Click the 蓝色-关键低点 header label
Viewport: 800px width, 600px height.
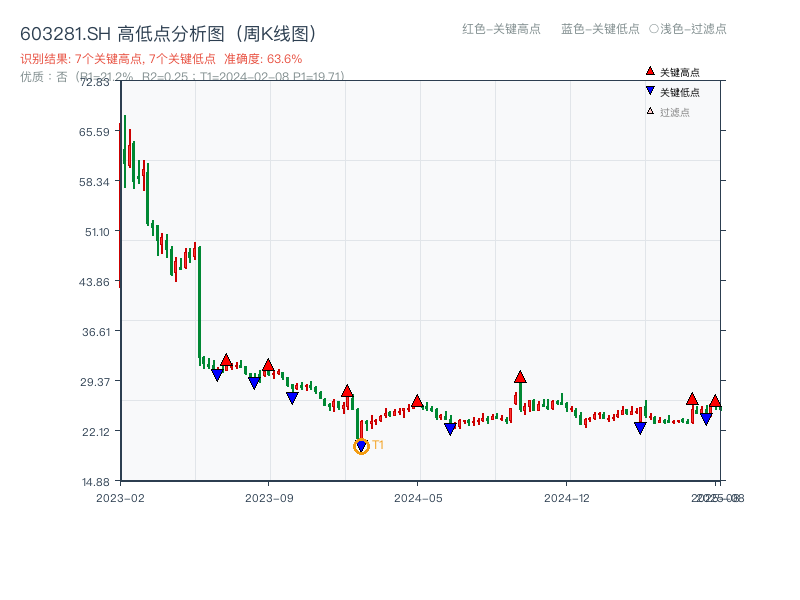coord(600,29)
